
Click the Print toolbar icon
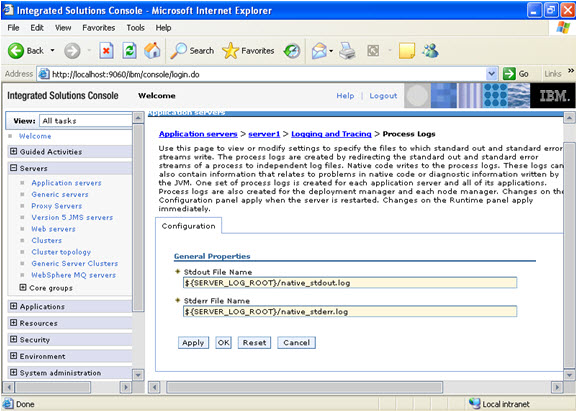(347, 51)
